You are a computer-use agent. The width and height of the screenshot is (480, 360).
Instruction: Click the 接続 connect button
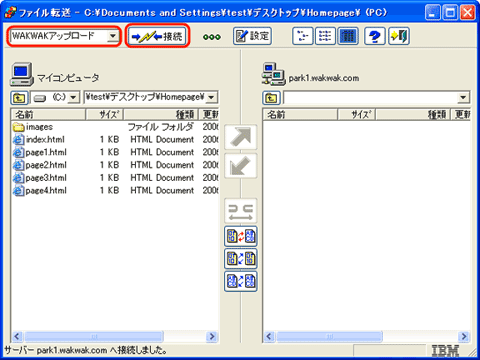tap(157, 36)
